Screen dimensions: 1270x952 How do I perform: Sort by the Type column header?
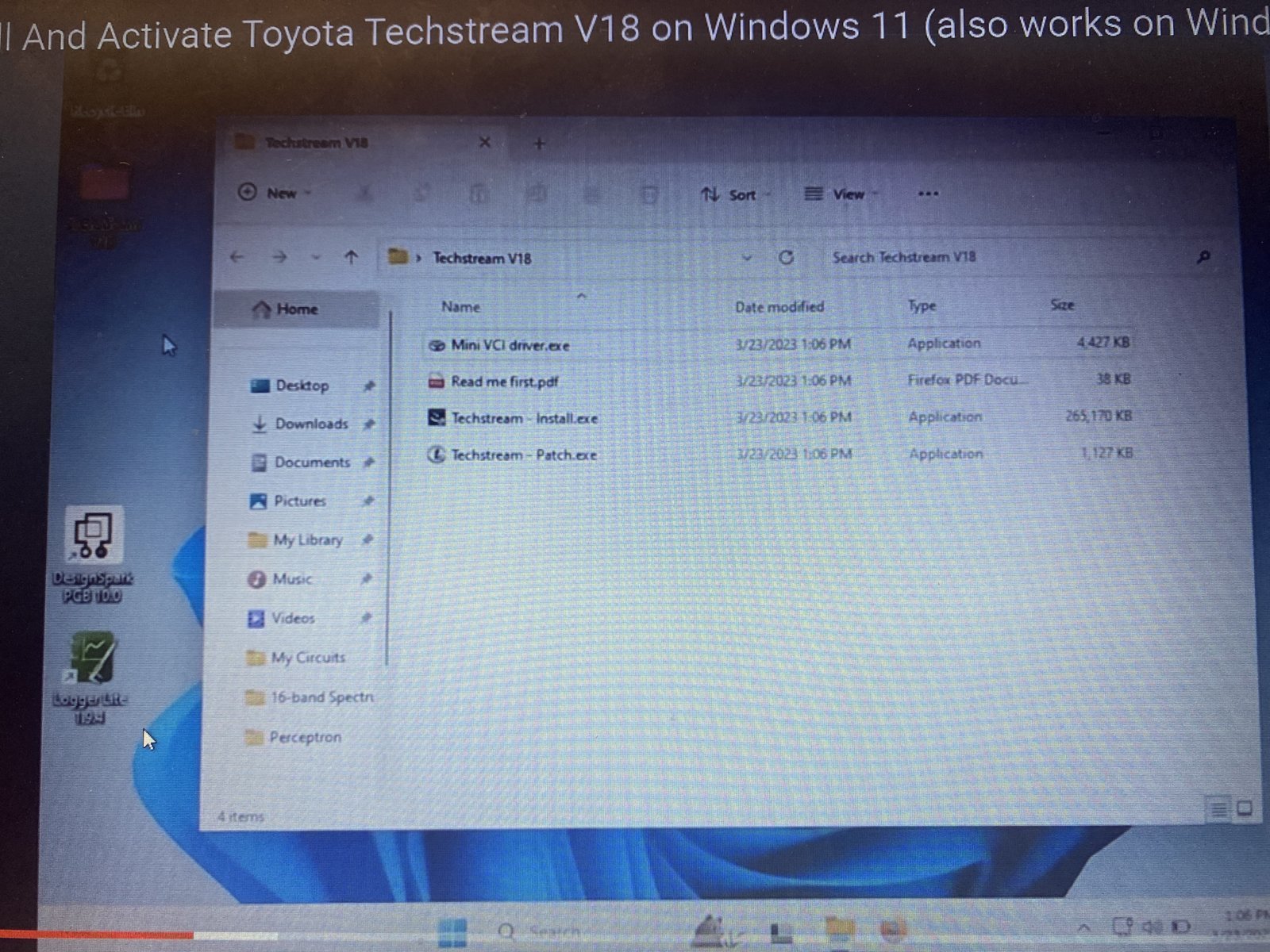922,305
